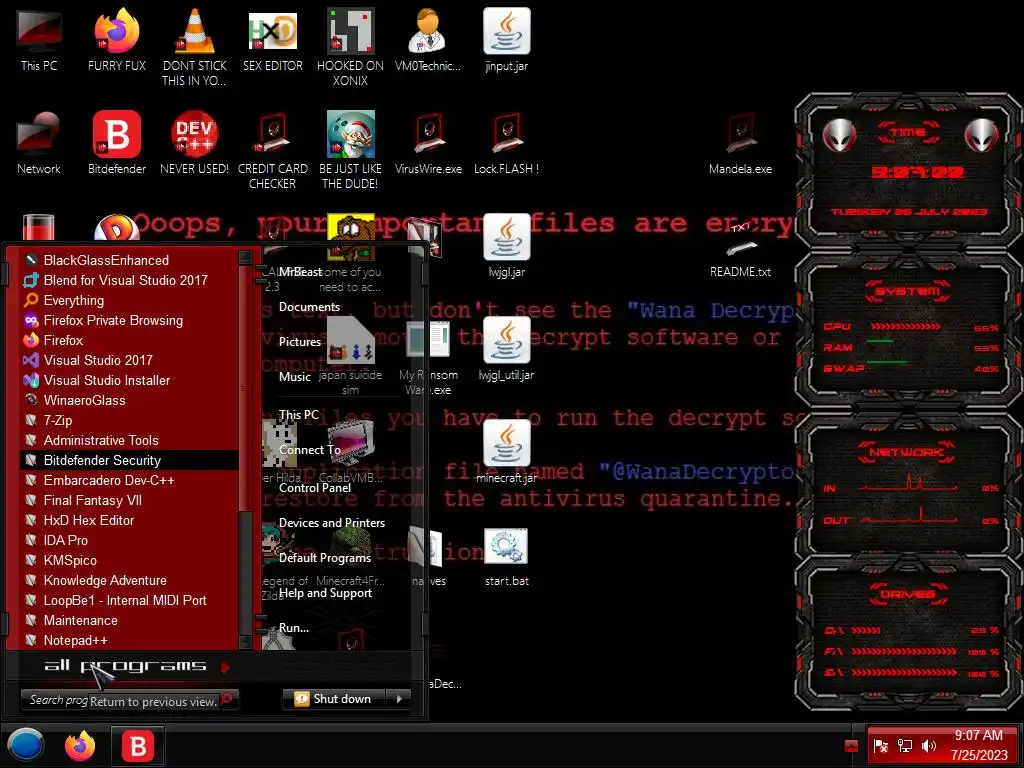Click Firefox in the taskbar
Viewport: 1024px width, 768px height.
click(x=80, y=745)
